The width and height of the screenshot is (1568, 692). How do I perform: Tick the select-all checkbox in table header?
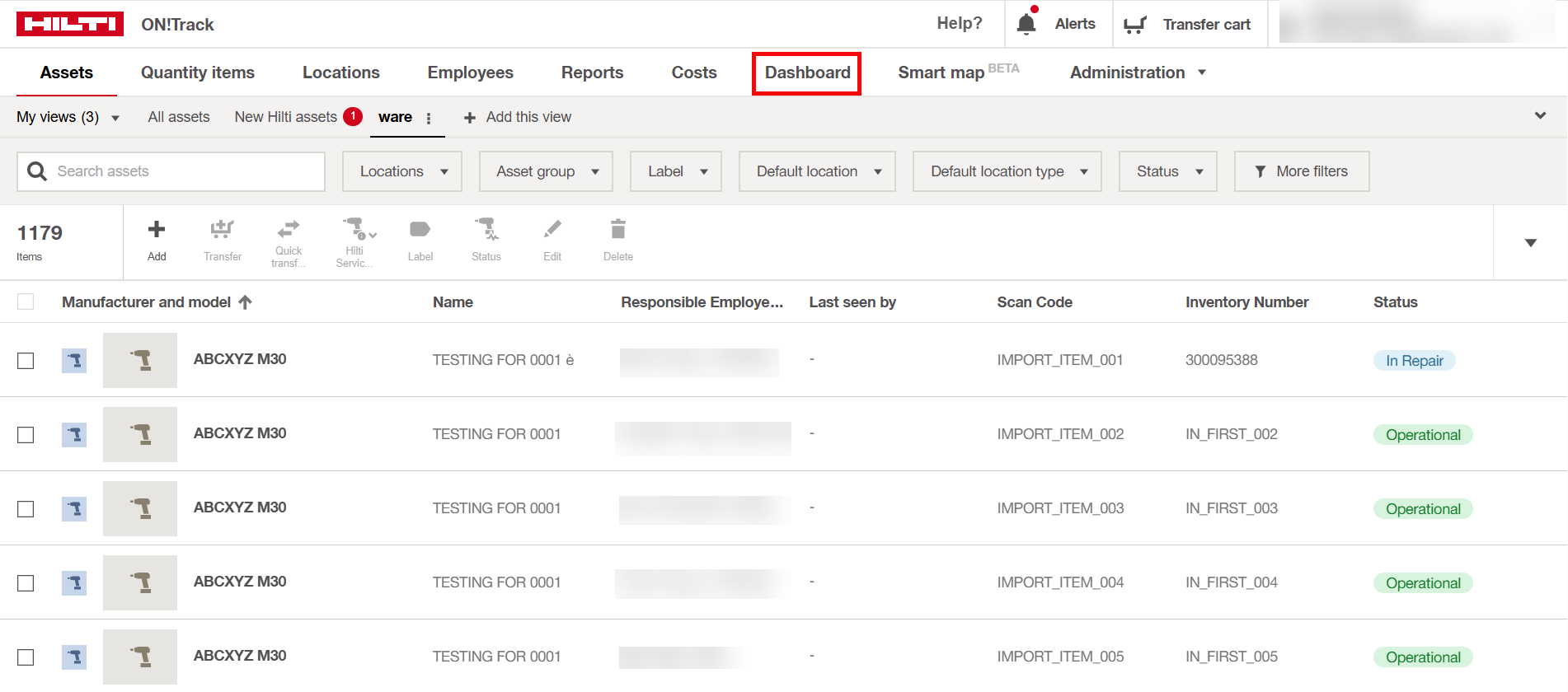tap(26, 302)
